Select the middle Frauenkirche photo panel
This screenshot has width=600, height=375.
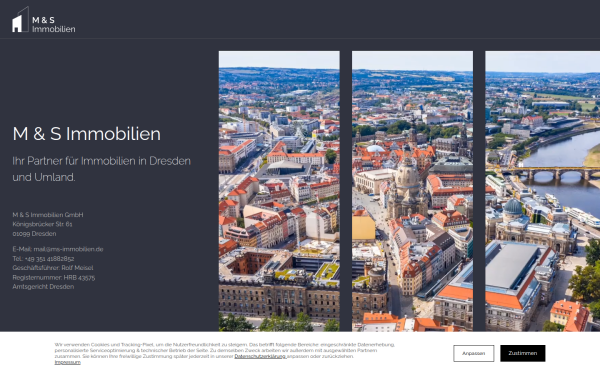point(412,191)
